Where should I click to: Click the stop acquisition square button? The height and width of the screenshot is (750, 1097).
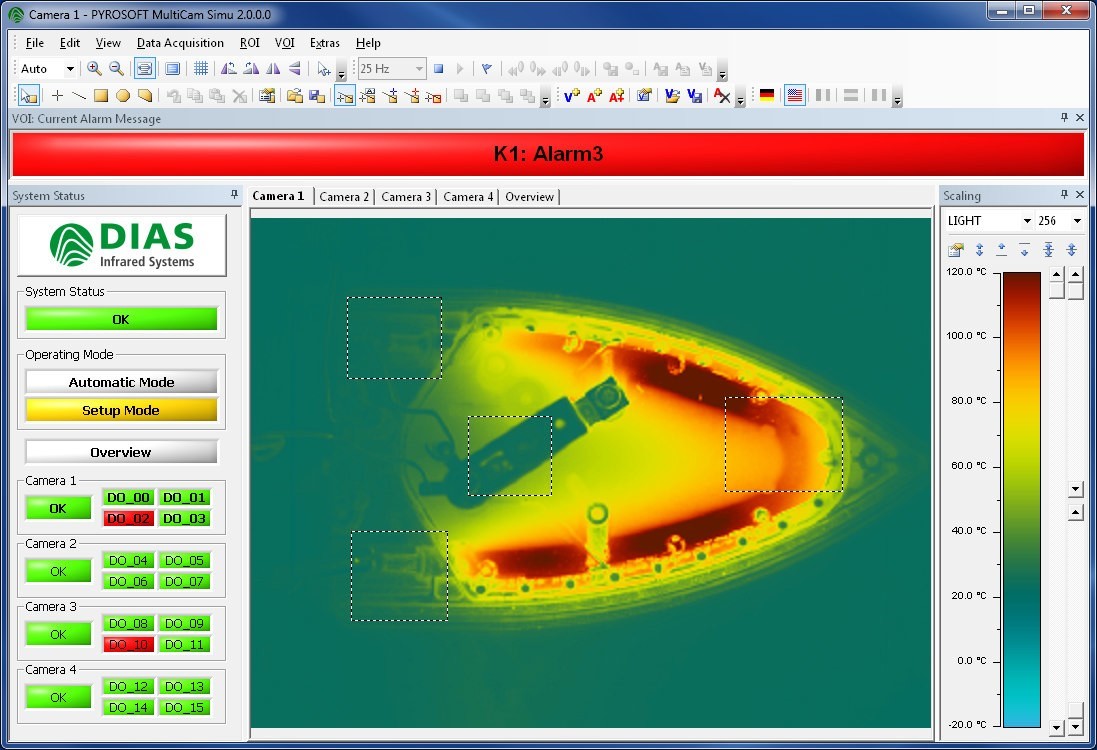pyautogui.click(x=438, y=69)
